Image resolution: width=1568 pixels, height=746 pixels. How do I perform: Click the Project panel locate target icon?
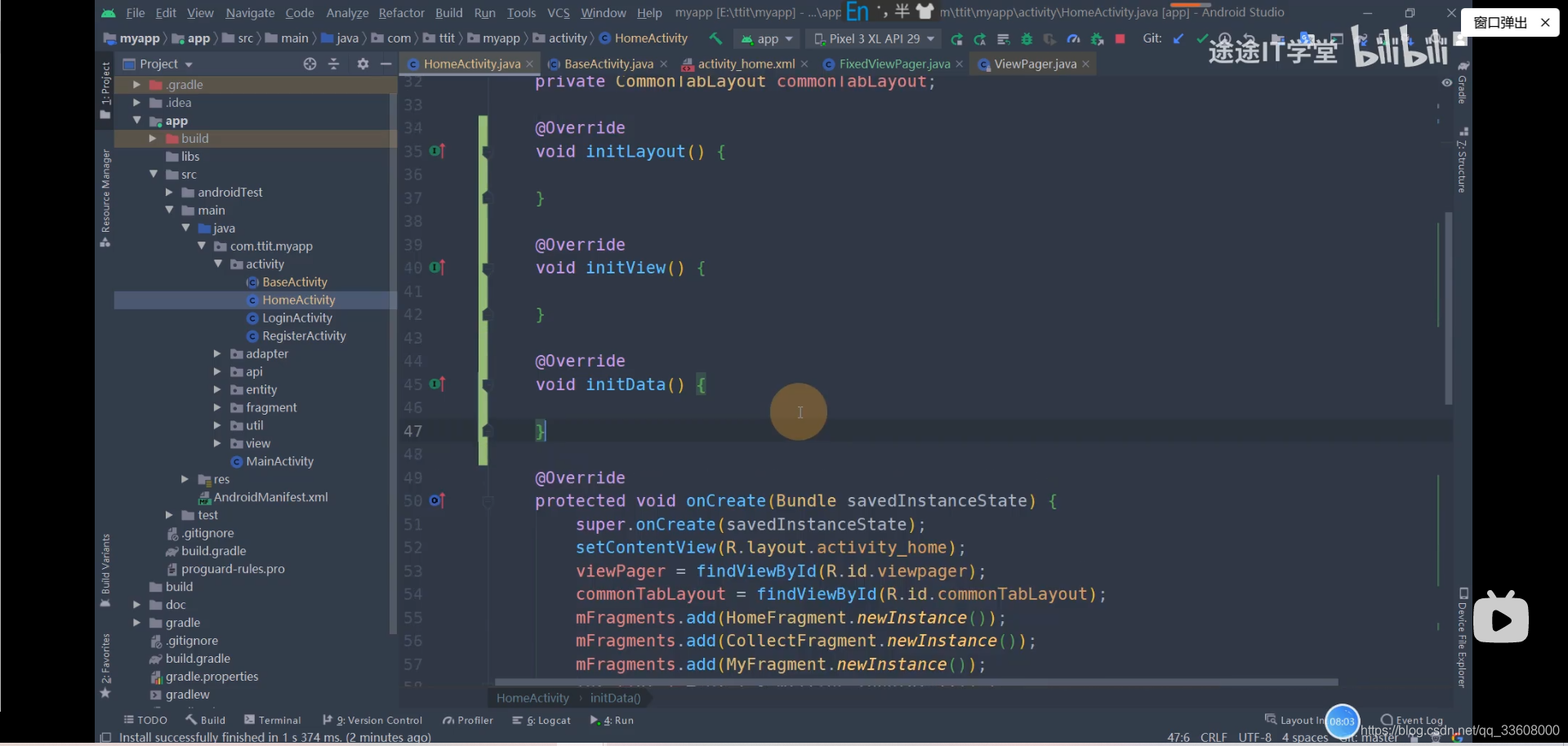tap(310, 64)
